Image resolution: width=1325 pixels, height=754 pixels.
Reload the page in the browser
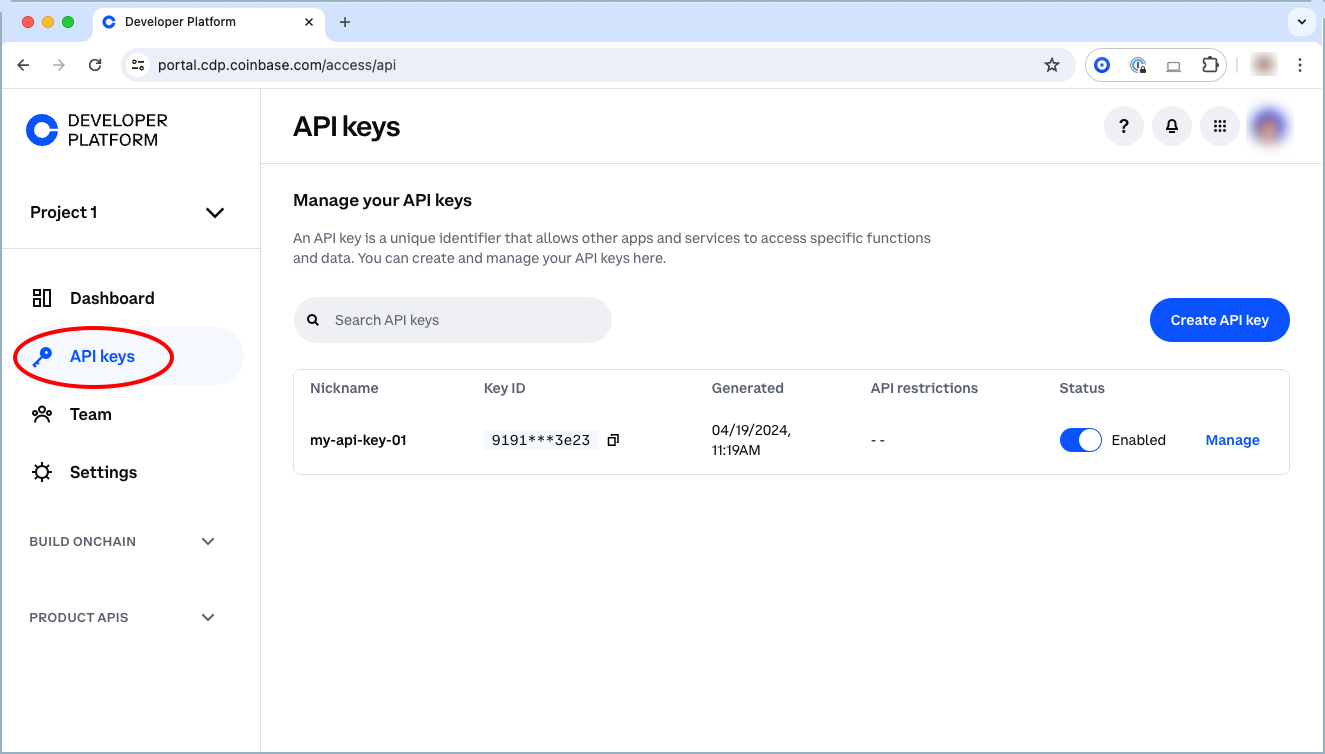coord(95,65)
